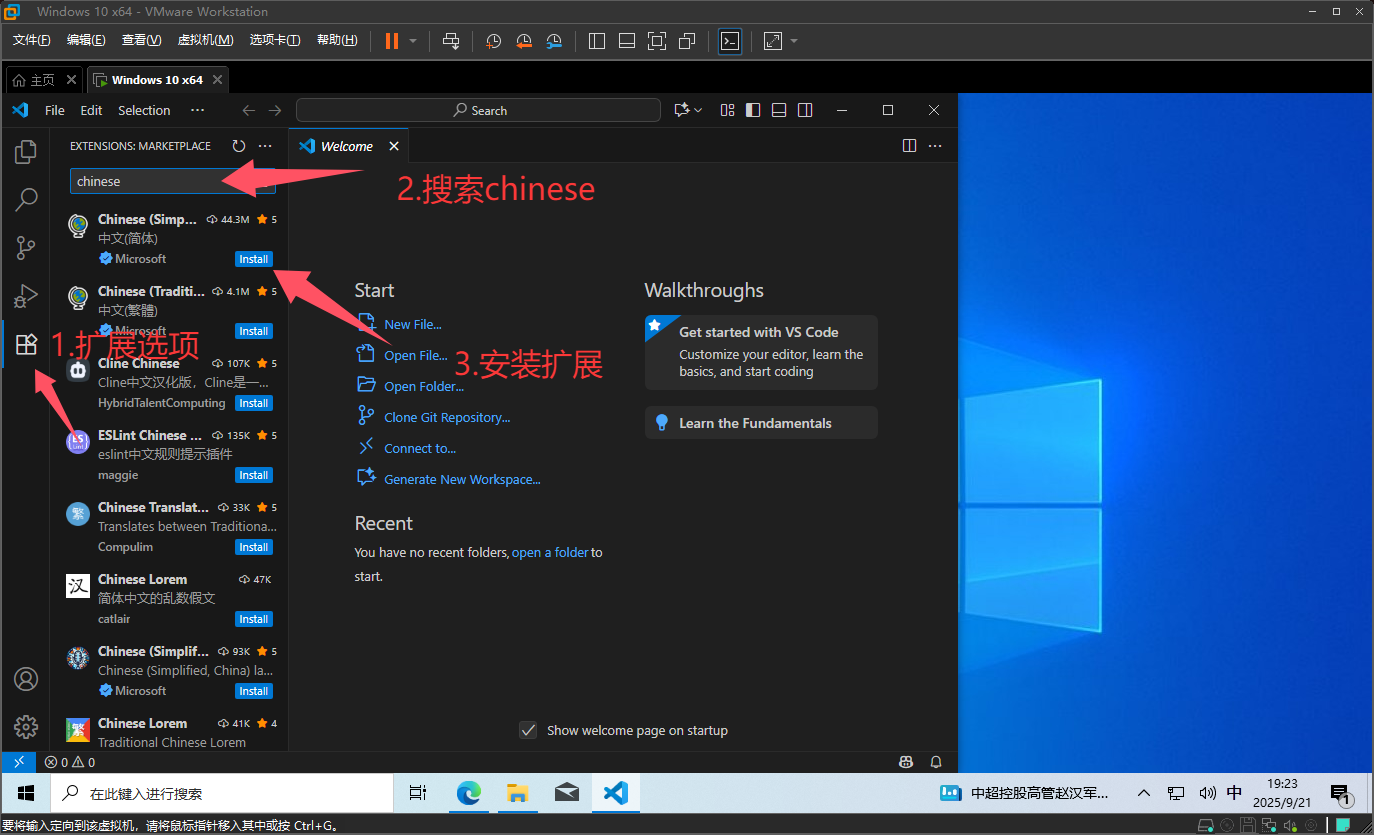The image size is (1374, 835).
Task: Expand the Copilot chat dropdown arrow
Action: (698, 110)
